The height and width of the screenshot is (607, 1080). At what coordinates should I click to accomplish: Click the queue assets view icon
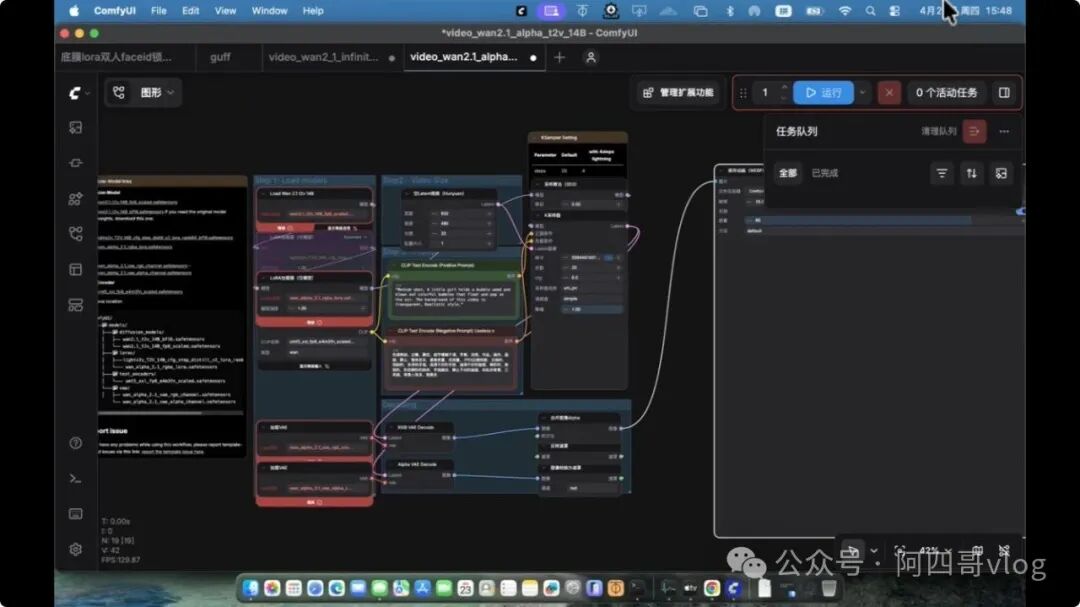pos(1001,173)
